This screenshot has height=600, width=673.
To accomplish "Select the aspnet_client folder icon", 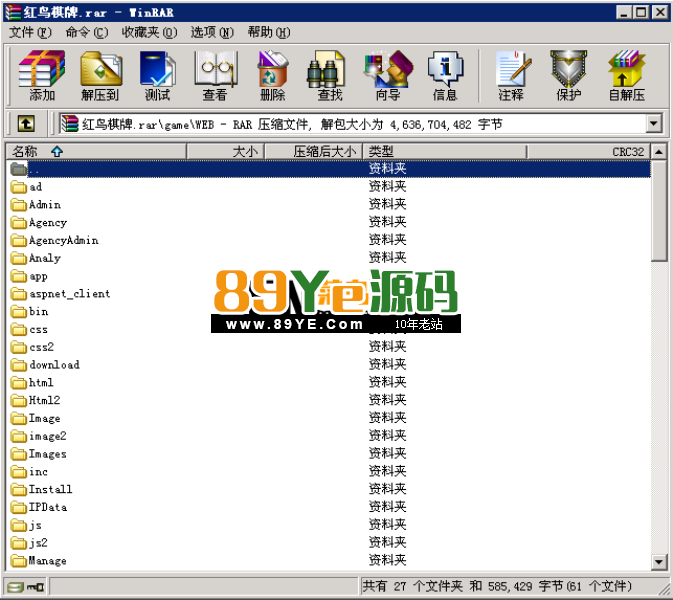I will 18,294.
